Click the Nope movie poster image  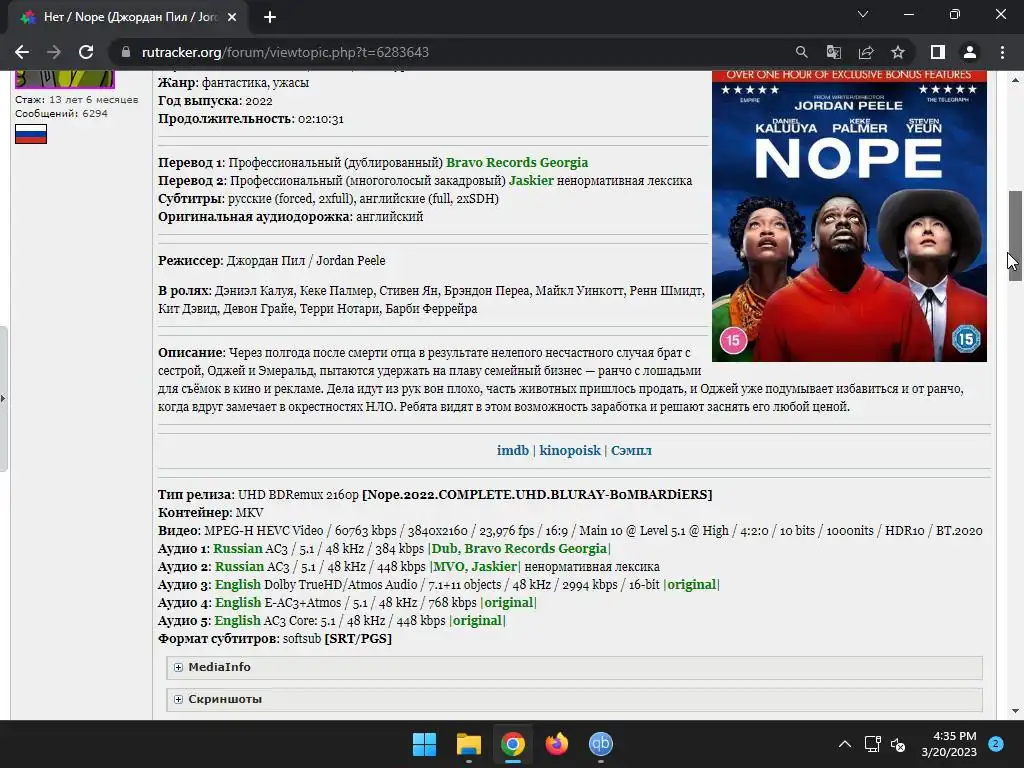[x=849, y=216]
